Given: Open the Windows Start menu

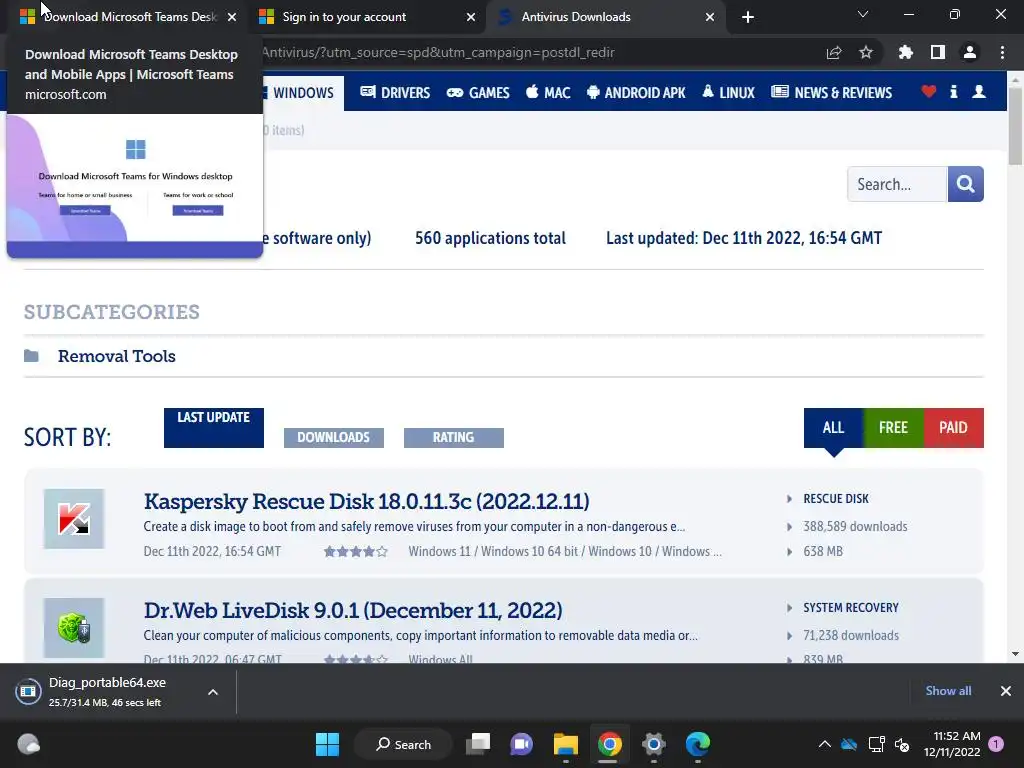Looking at the screenshot, I should click(327, 744).
